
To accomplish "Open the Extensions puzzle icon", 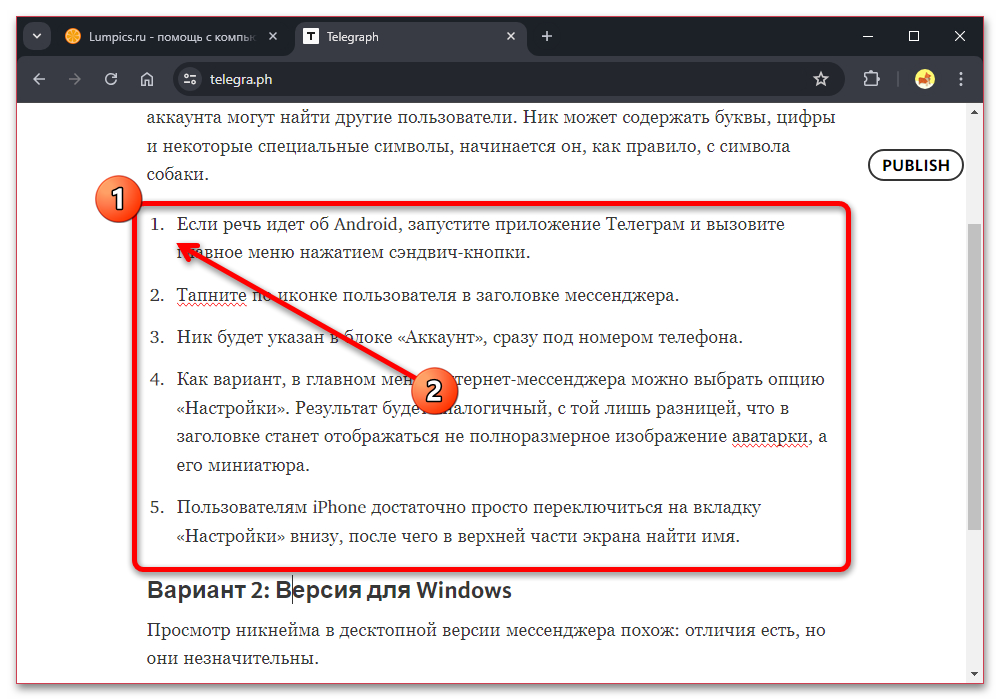I will pyautogui.click(x=871, y=79).
